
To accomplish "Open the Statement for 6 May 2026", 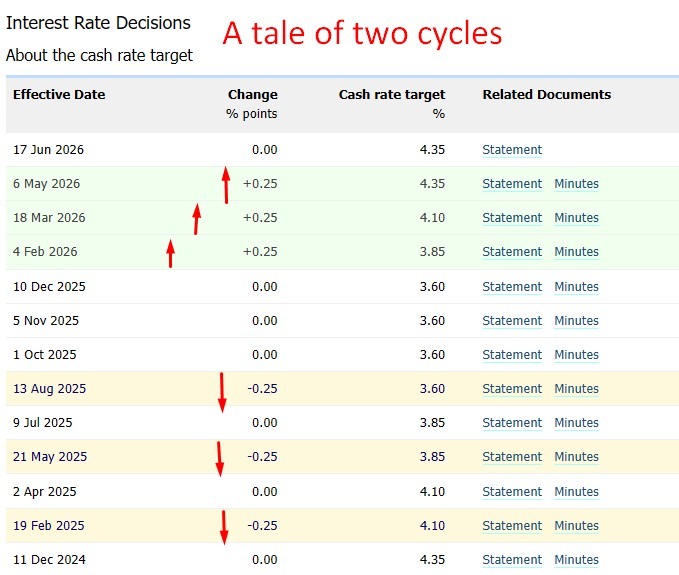I will click(x=512, y=184).
